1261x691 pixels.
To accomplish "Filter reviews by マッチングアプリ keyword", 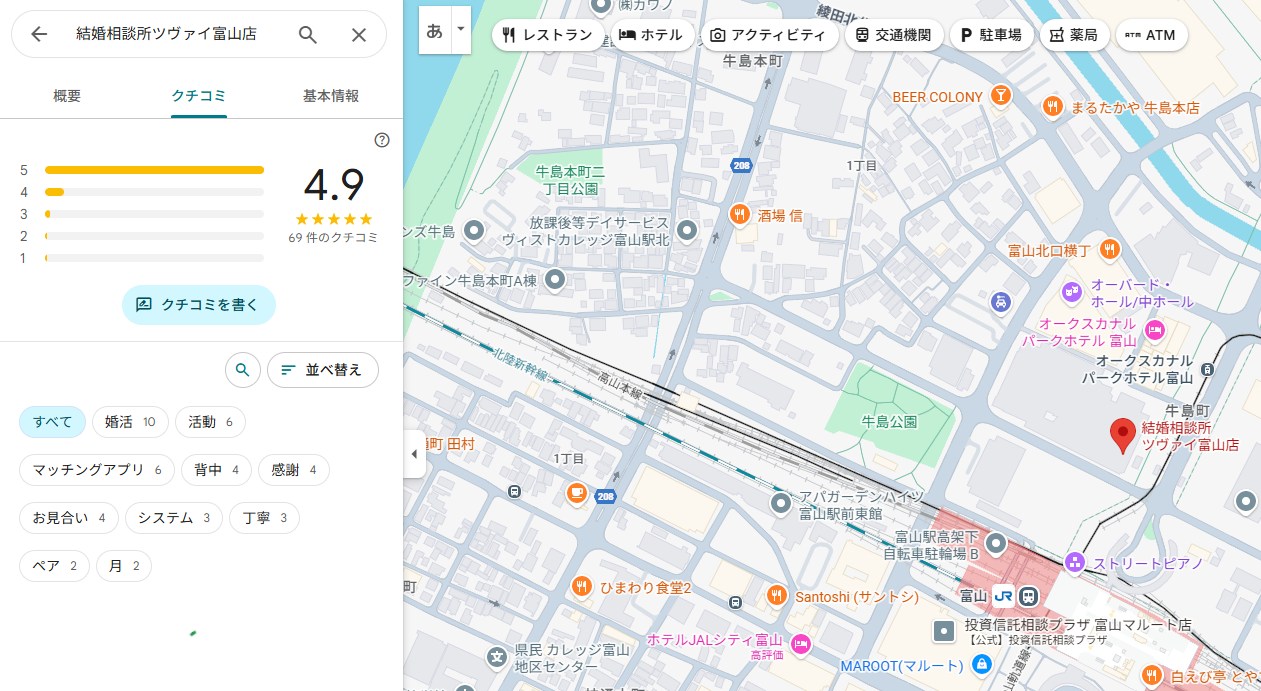I will tap(96, 470).
